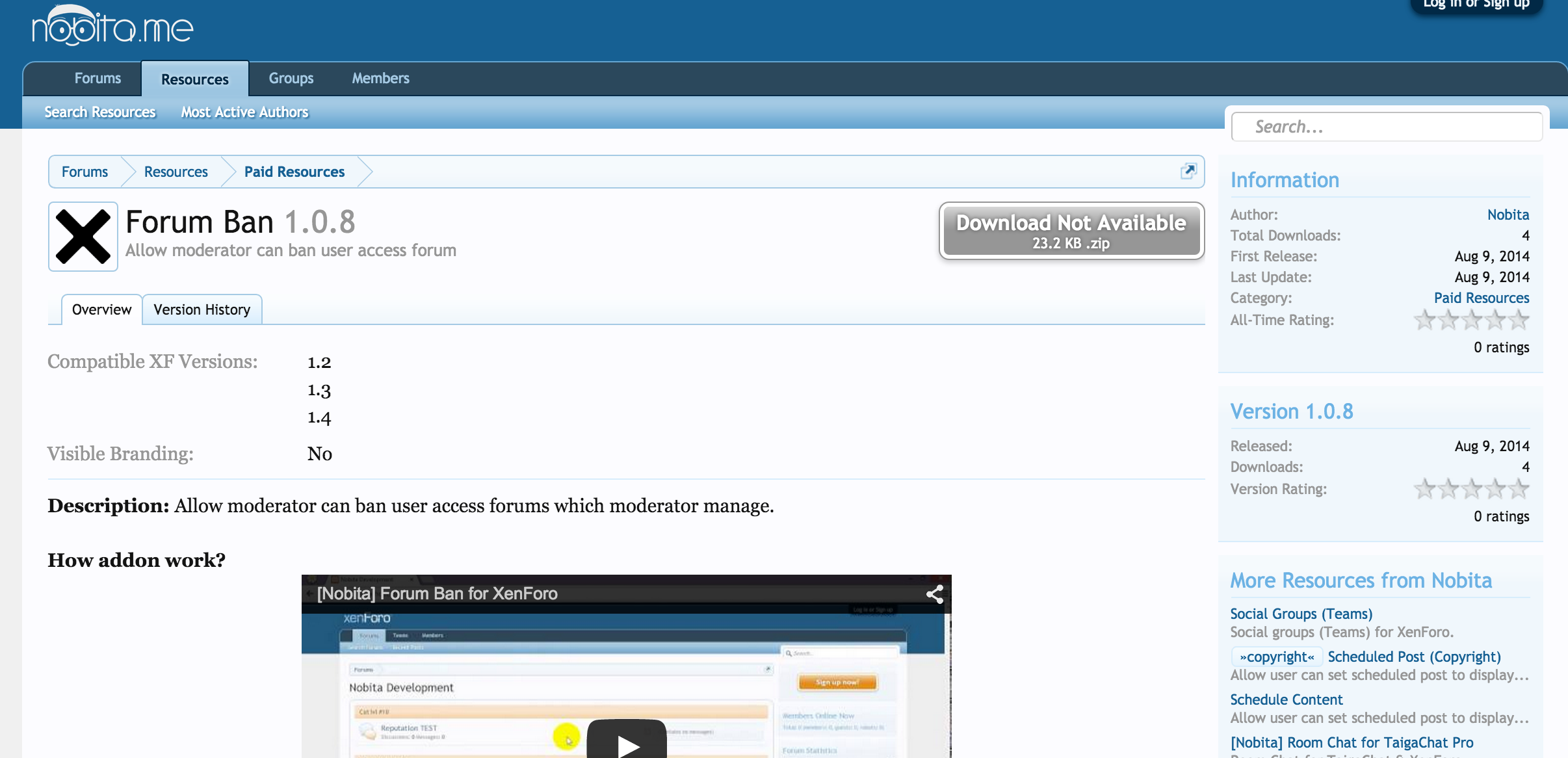The height and width of the screenshot is (758, 1568).
Task: Open Most Active Authors link
Action: coord(244,112)
